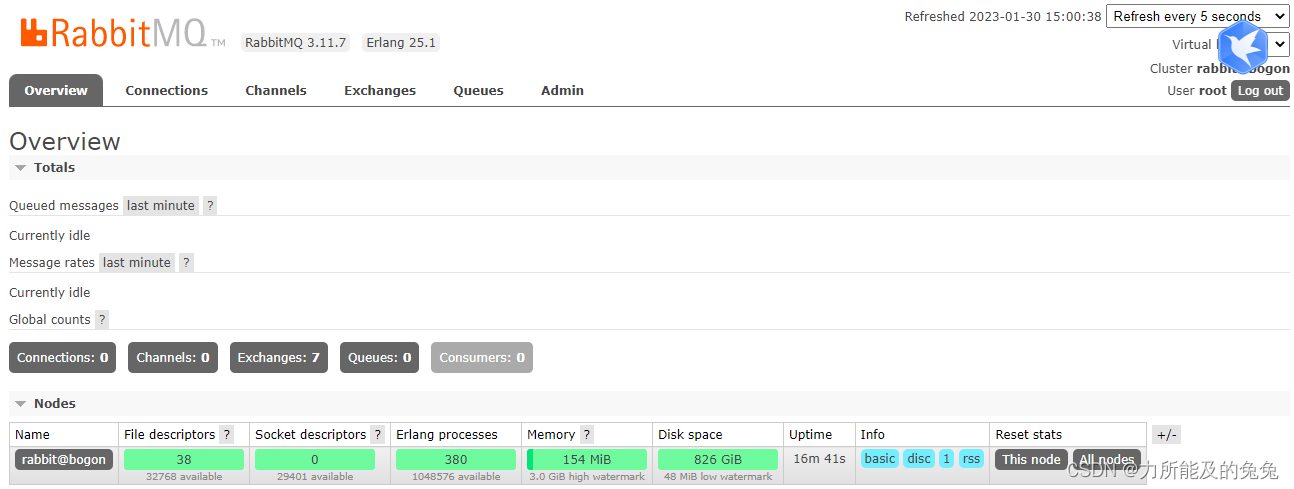1294x489 pixels.
Task: Click the Memory 154 MiB usage bar
Action: 587,459
